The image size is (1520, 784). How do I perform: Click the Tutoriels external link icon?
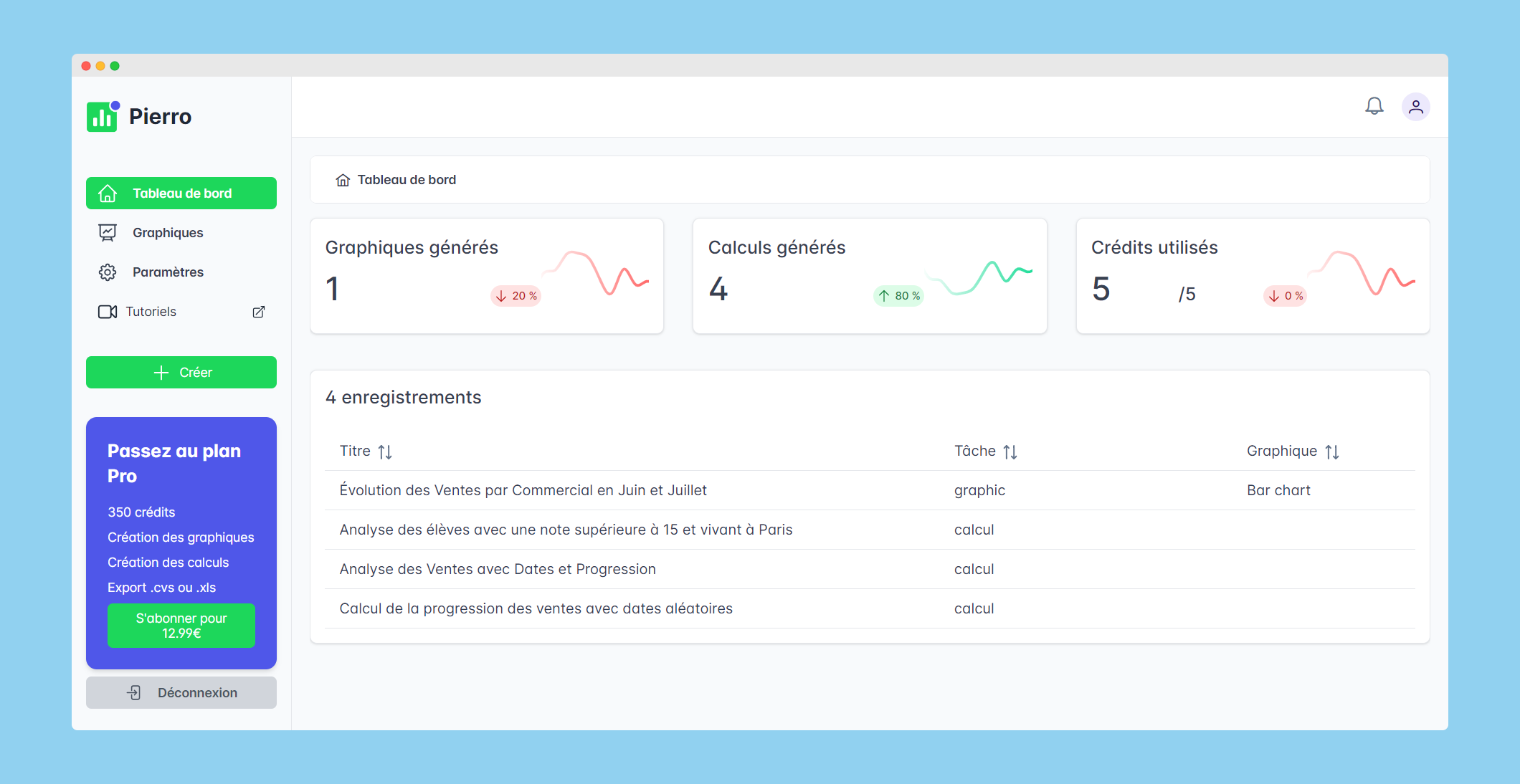pyautogui.click(x=259, y=312)
